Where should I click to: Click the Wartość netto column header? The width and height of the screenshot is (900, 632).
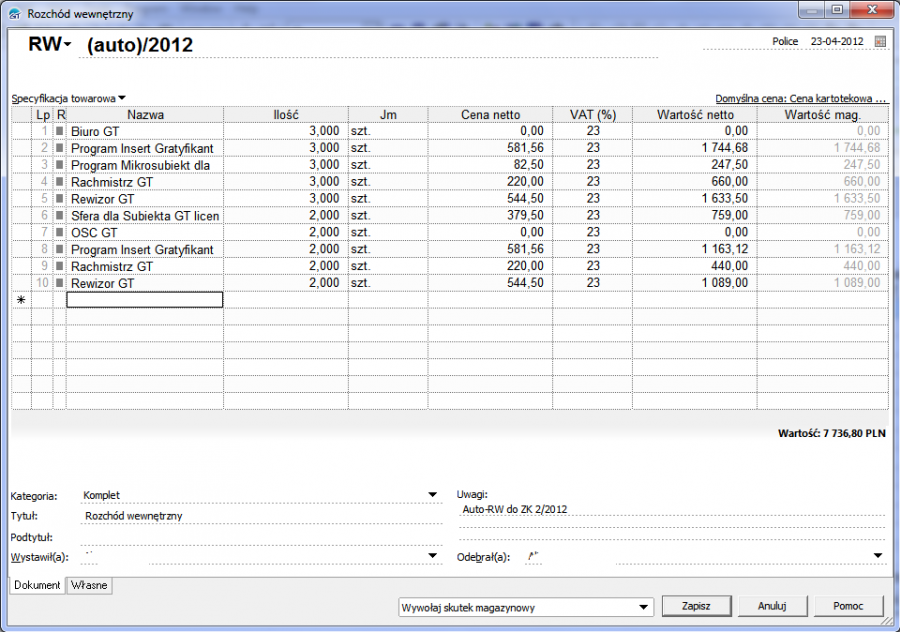tap(695, 114)
